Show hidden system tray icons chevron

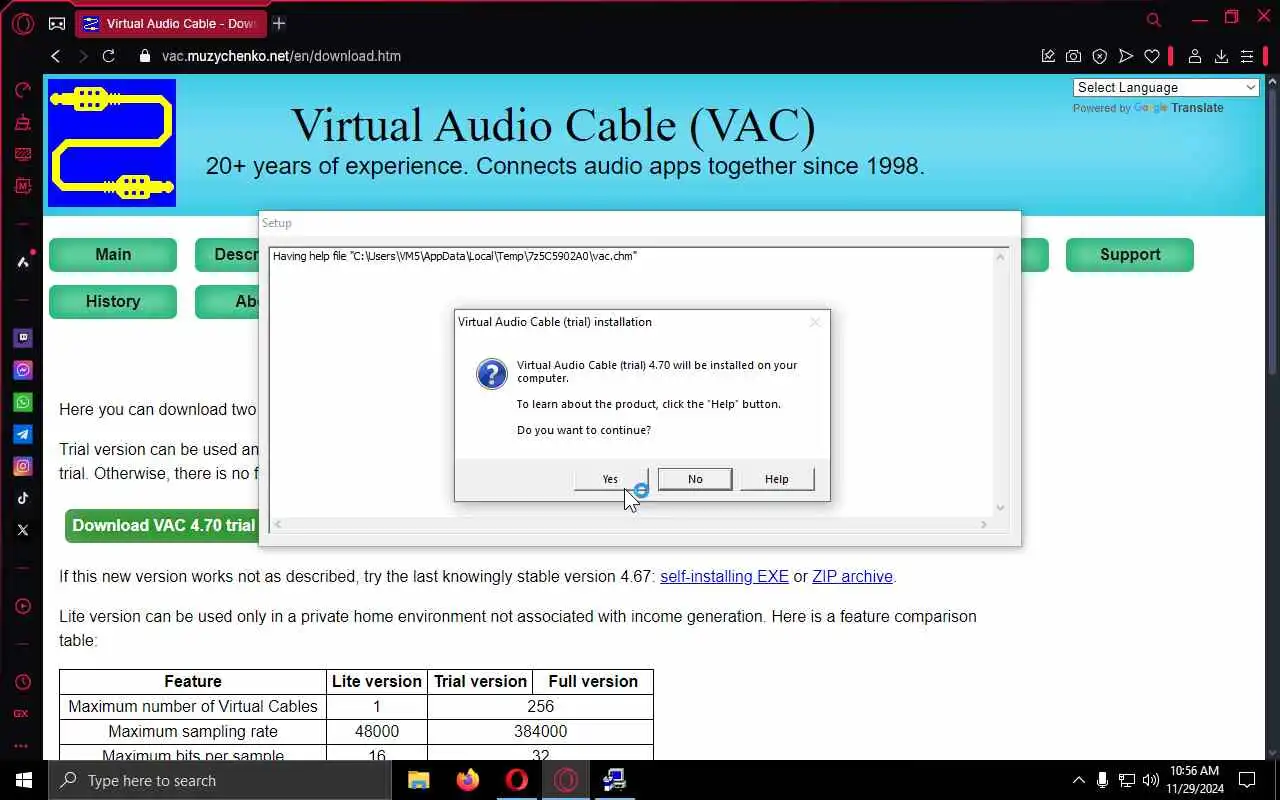click(1079, 780)
